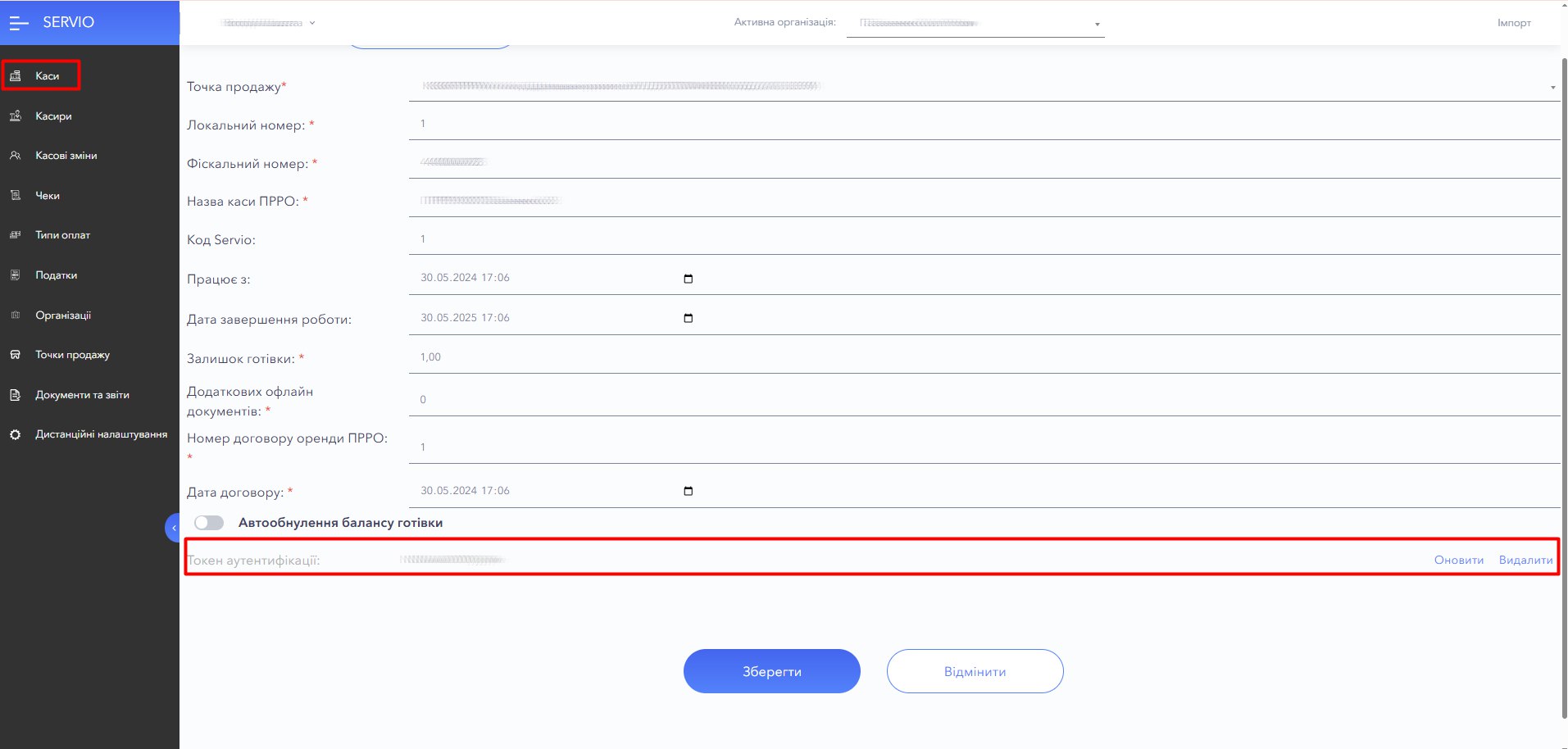Go to Документи та звіти section

[x=82, y=395]
